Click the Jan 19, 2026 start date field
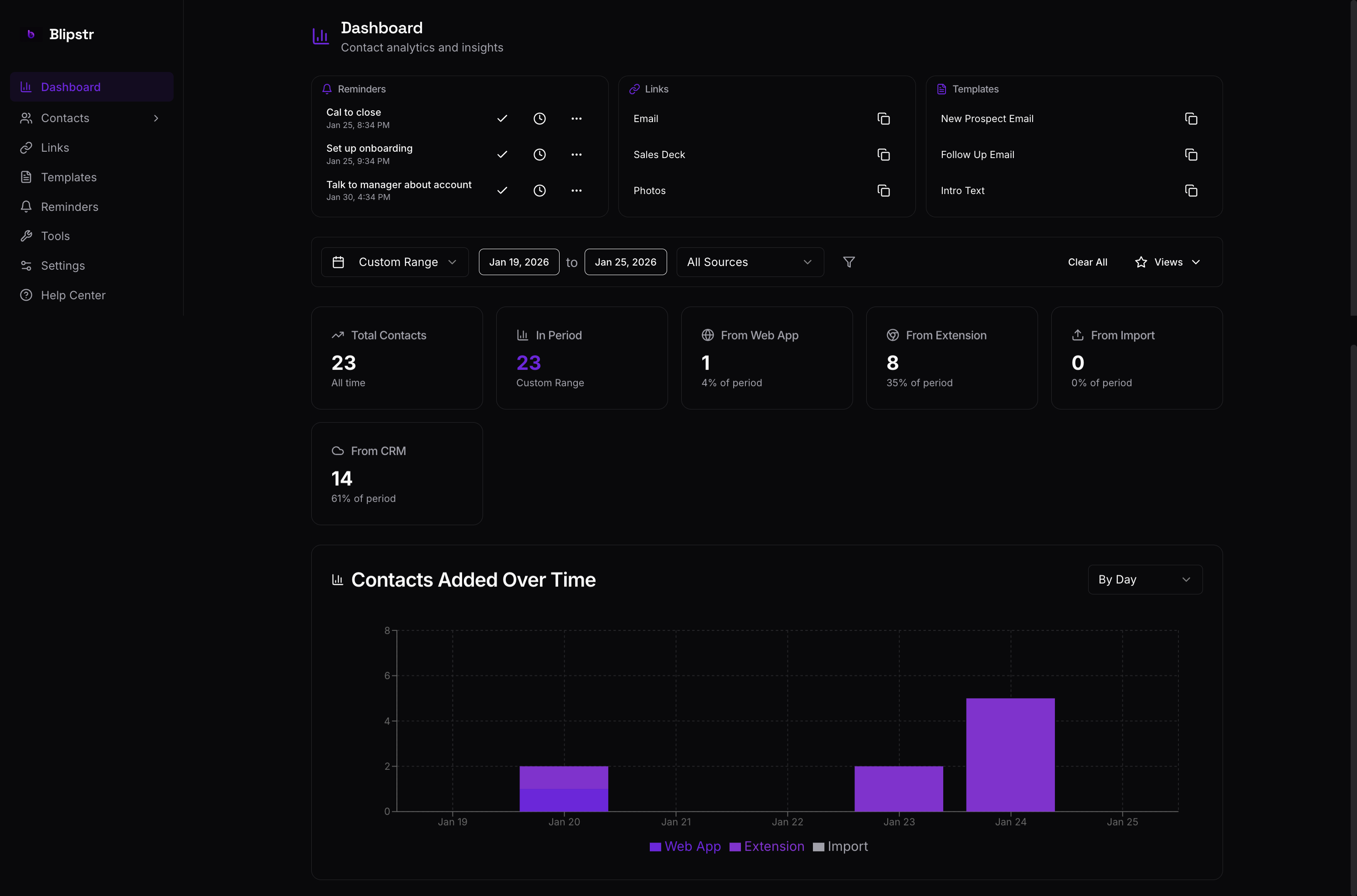 518,262
